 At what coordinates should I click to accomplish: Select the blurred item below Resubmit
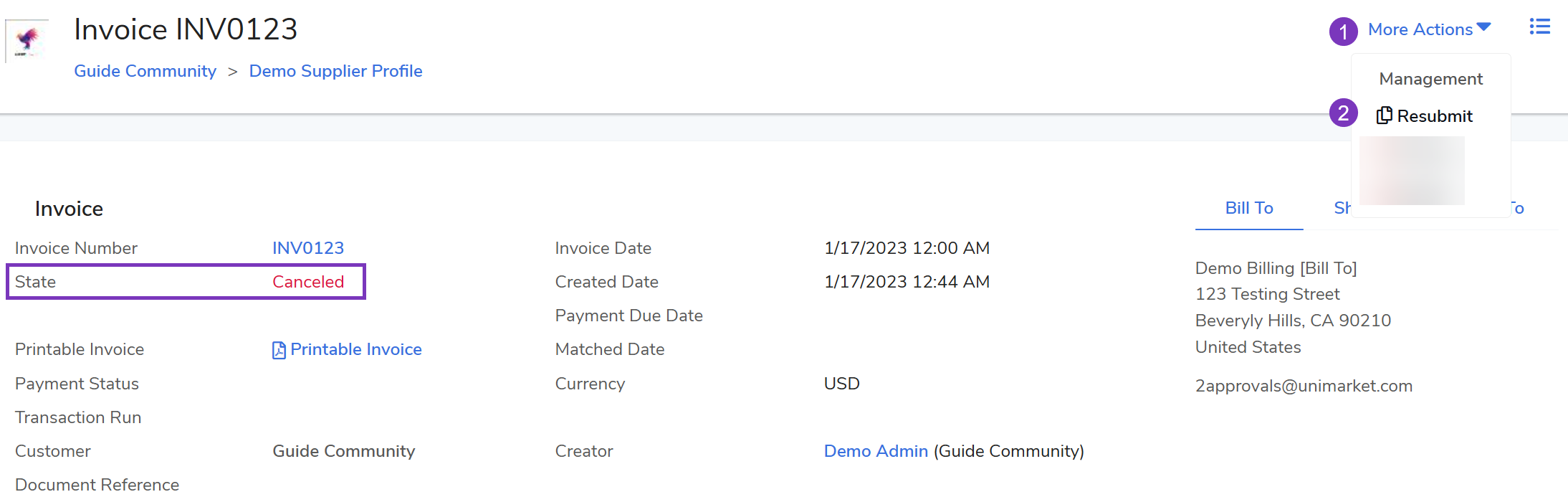coord(1412,171)
